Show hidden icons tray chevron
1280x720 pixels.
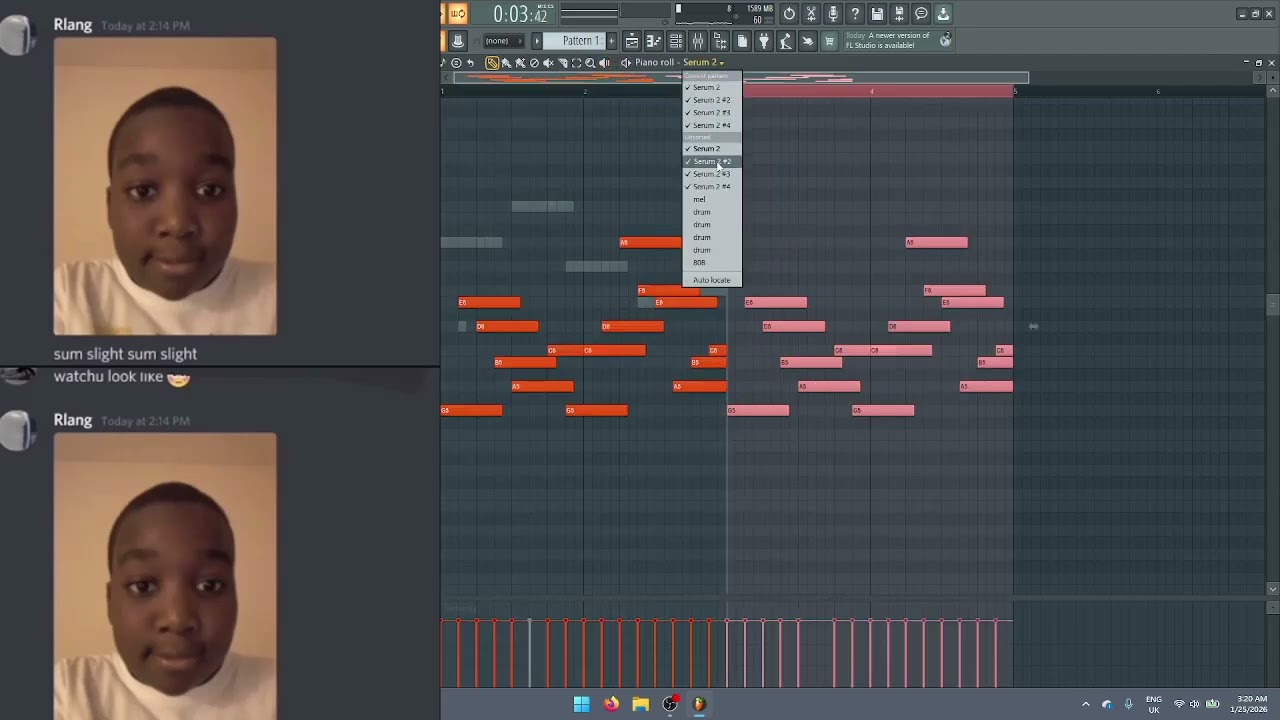pos(1086,704)
